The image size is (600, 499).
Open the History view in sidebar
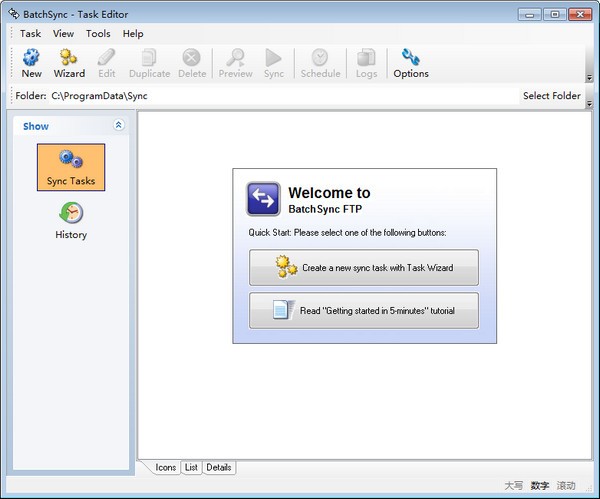pos(71,221)
